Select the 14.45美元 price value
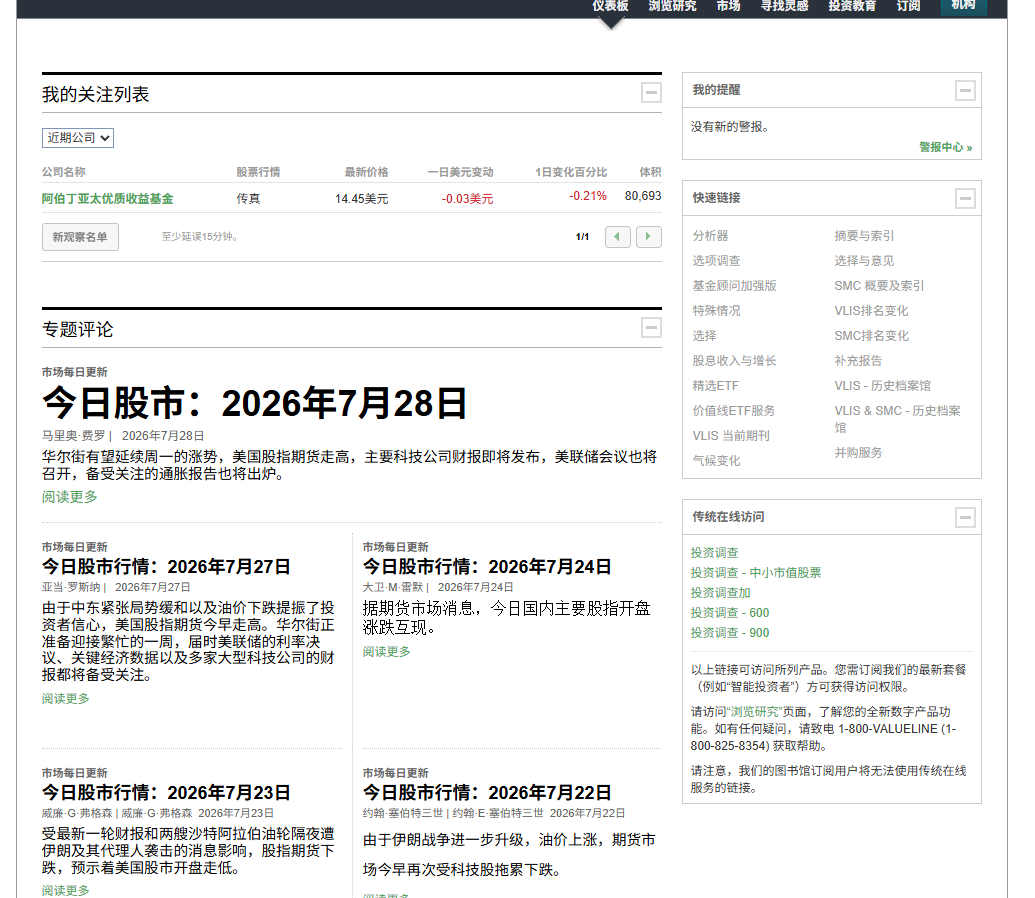Screen dimensions: 1035x898 point(361,199)
